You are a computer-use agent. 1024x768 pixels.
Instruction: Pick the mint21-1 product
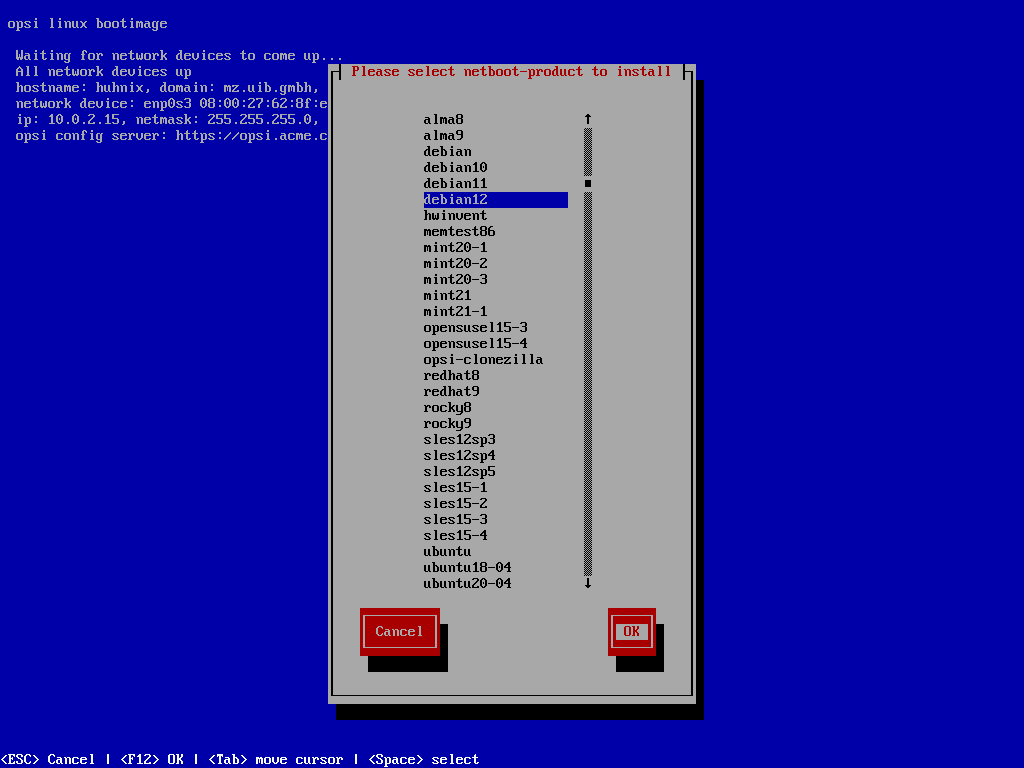[496, 312]
